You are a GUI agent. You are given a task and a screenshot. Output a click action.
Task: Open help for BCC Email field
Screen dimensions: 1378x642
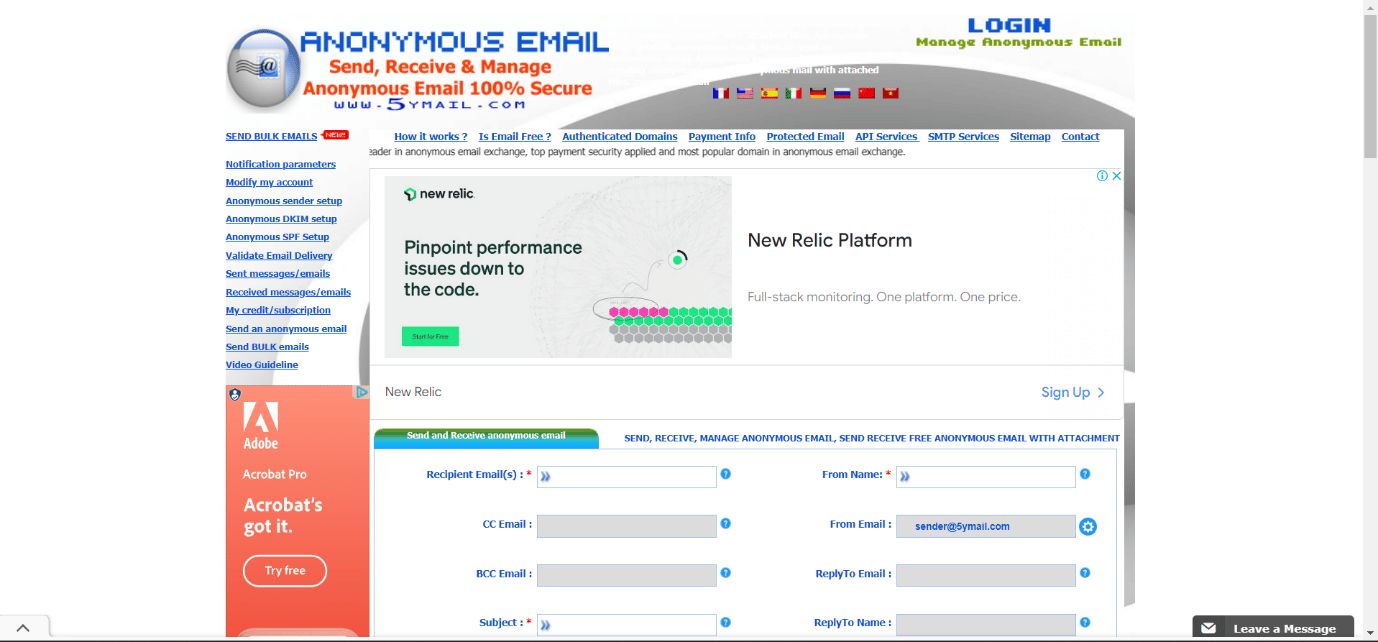coord(726,573)
